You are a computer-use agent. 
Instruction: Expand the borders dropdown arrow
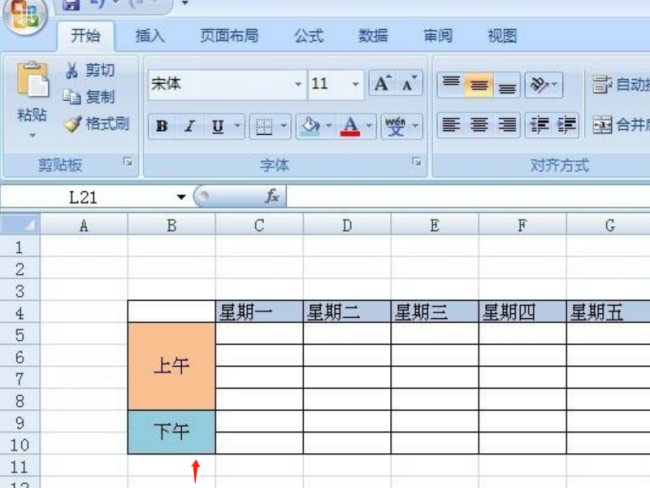tap(284, 126)
